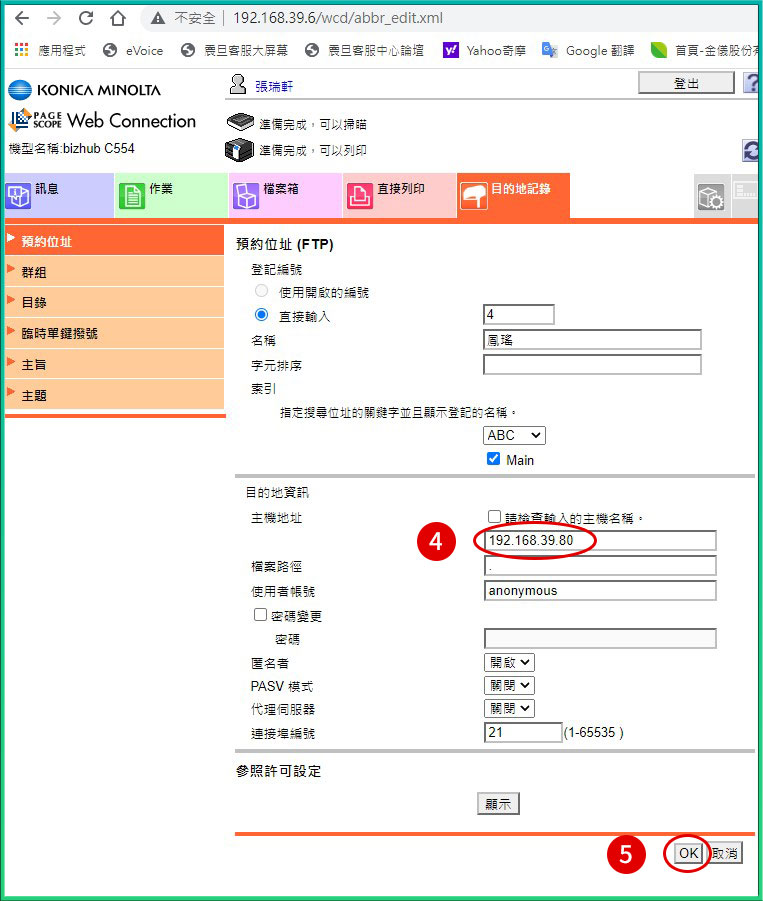Click the user name 張瑞軒

coord(274,87)
